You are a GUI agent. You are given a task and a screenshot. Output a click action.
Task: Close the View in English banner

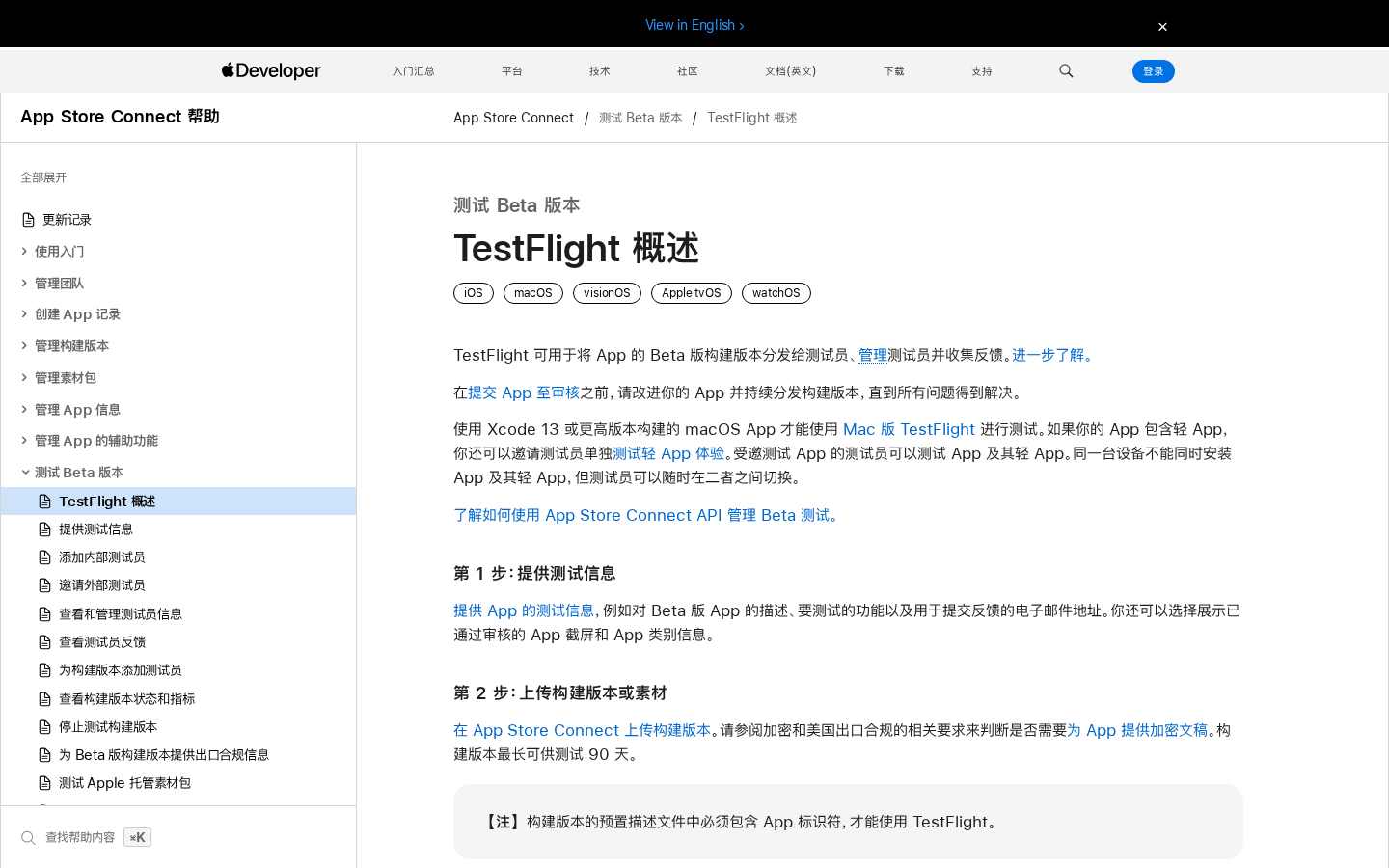click(1162, 27)
